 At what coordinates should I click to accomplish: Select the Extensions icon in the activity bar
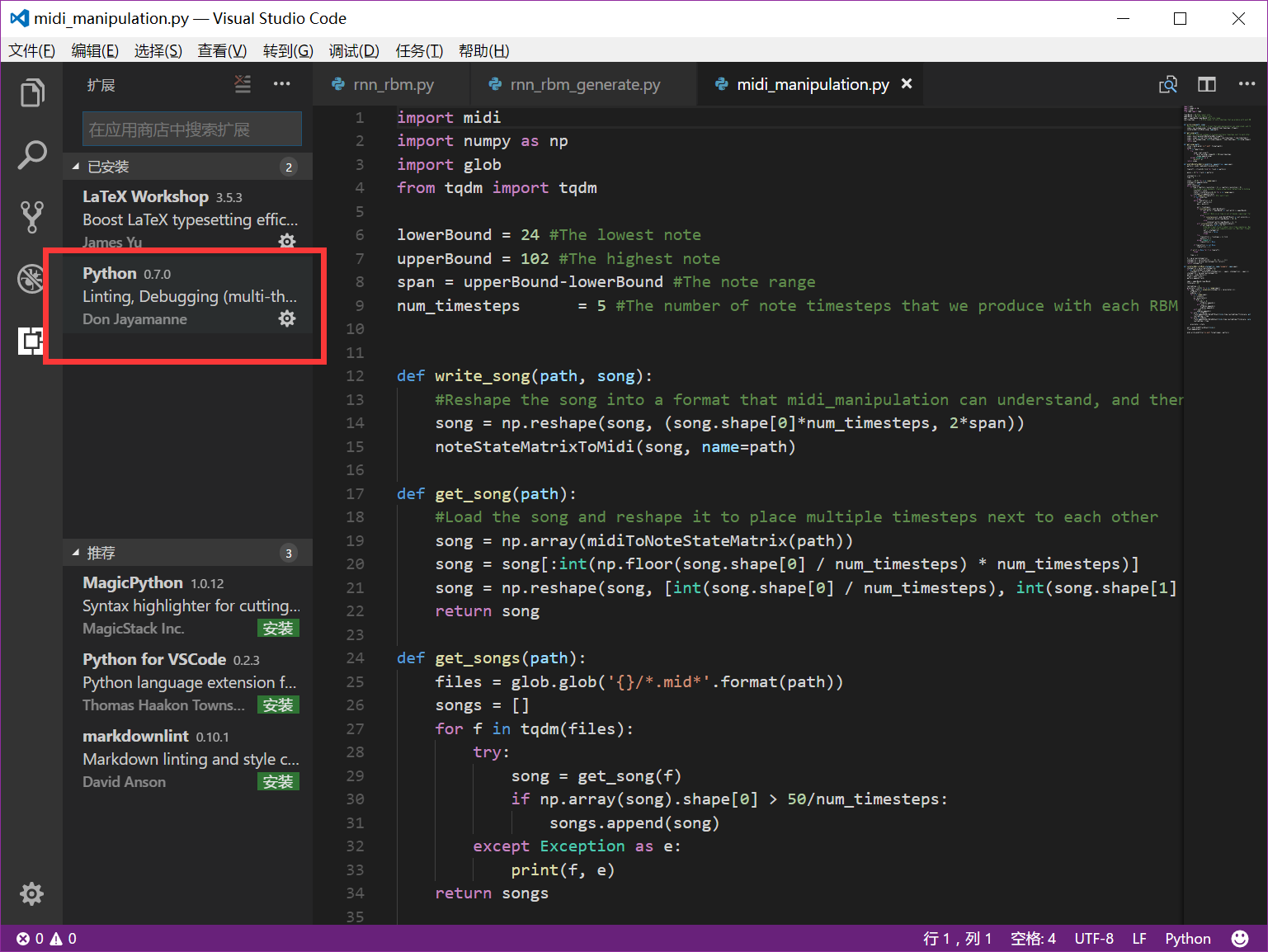click(32, 340)
